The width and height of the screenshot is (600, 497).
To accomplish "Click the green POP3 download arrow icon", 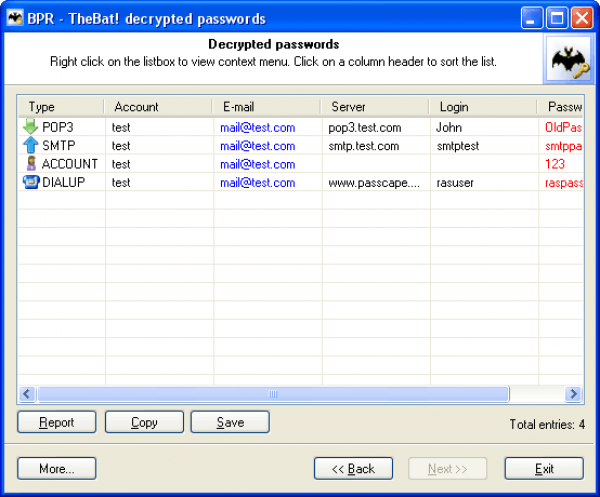I will pyautogui.click(x=30, y=127).
